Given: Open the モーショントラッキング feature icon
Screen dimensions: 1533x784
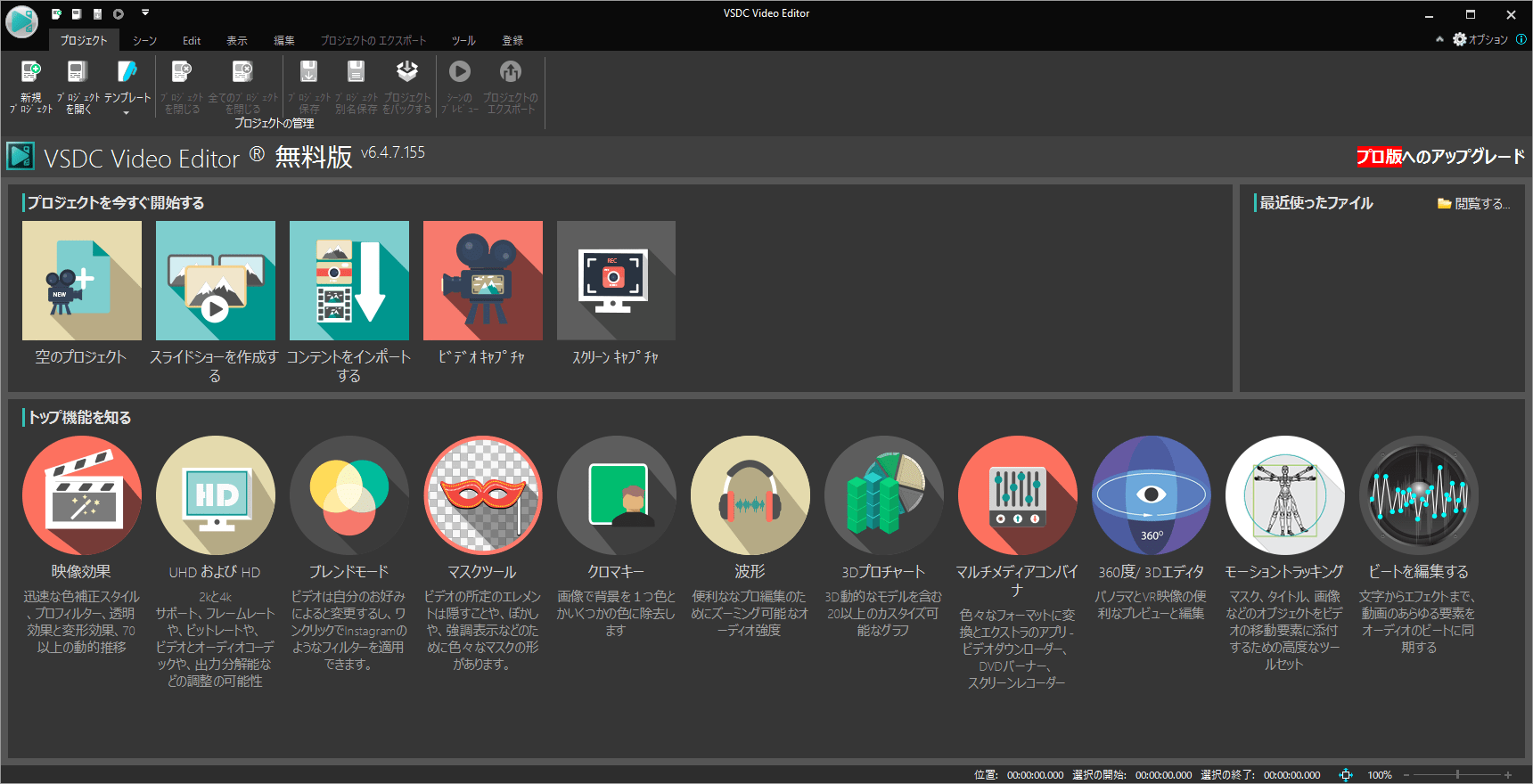Looking at the screenshot, I should click(1285, 495).
